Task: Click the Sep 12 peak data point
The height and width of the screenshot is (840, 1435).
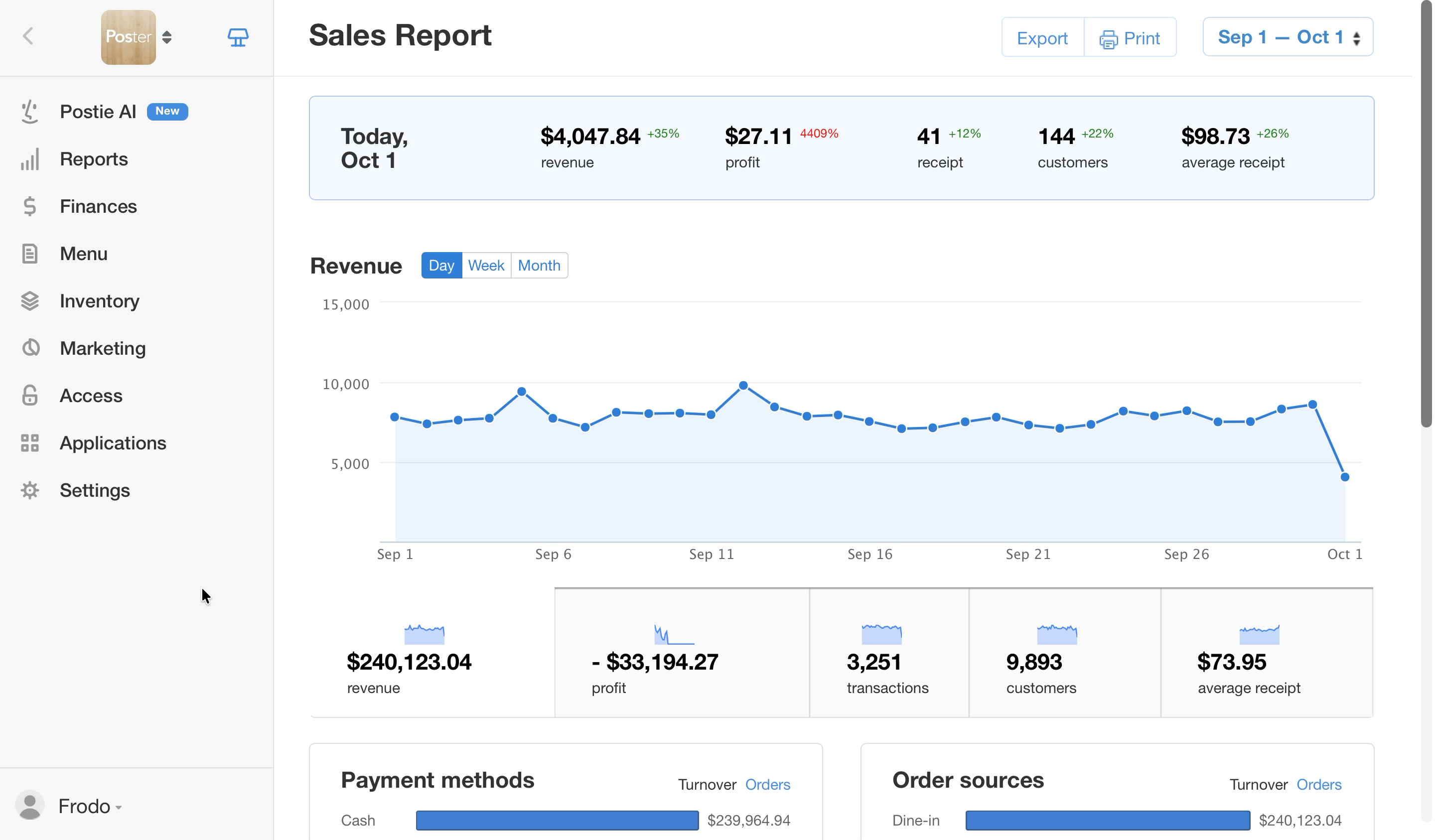Action: click(743, 386)
